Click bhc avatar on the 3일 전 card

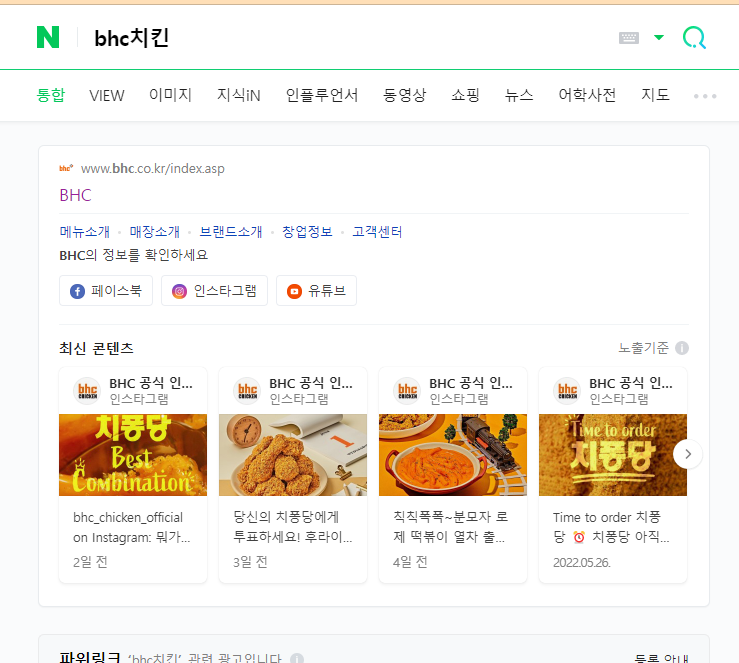point(247,391)
